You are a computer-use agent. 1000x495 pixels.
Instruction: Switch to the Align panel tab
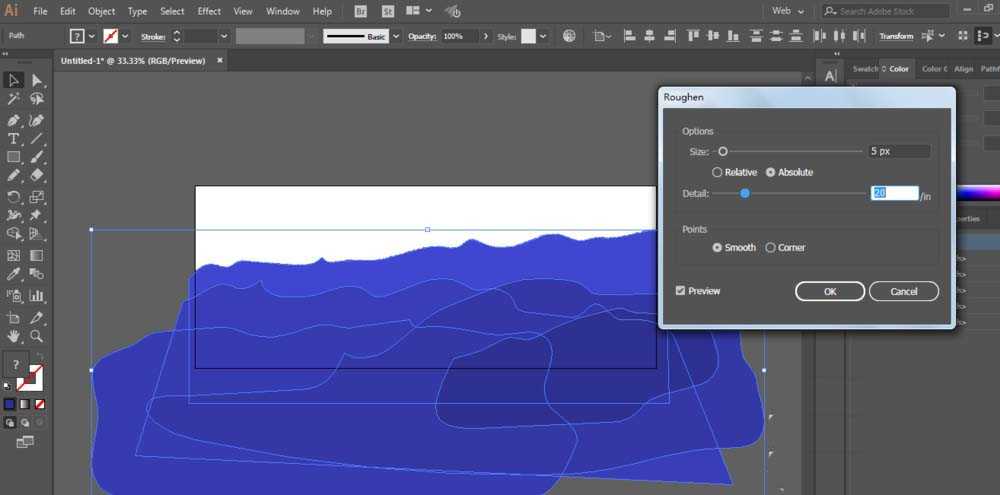click(963, 69)
